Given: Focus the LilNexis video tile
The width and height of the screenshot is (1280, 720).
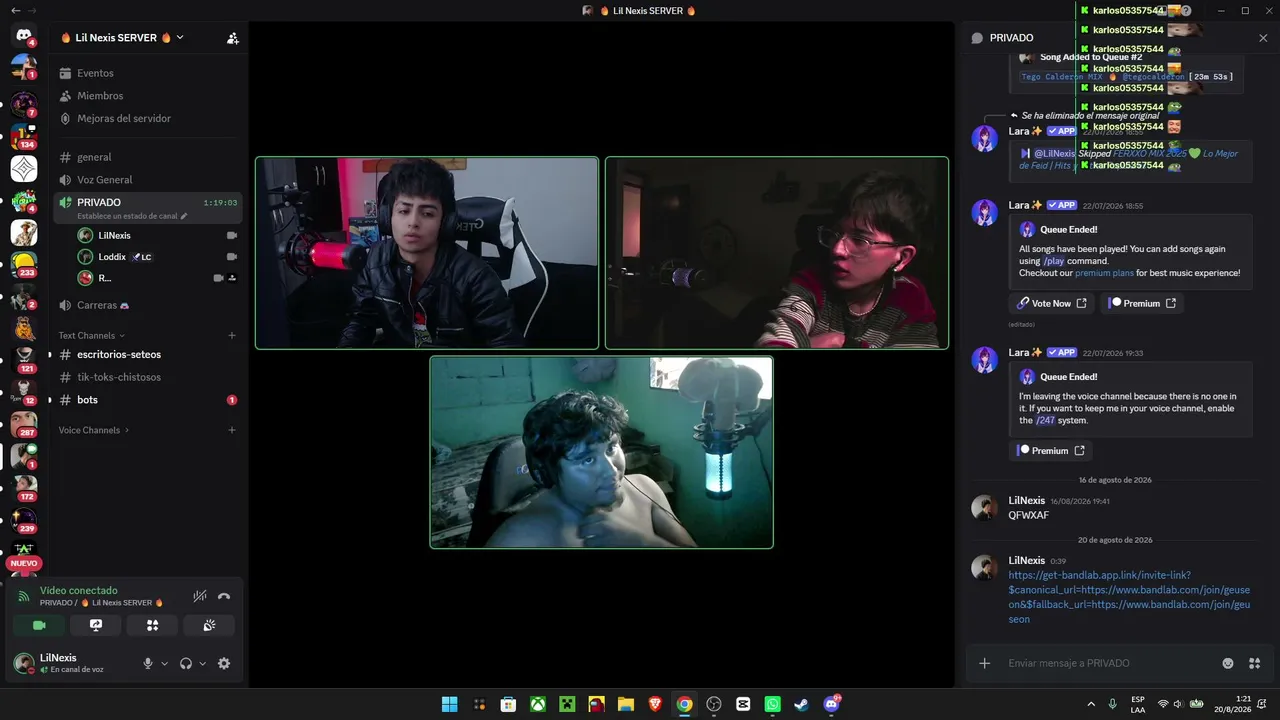Looking at the screenshot, I should tap(427, 253).
